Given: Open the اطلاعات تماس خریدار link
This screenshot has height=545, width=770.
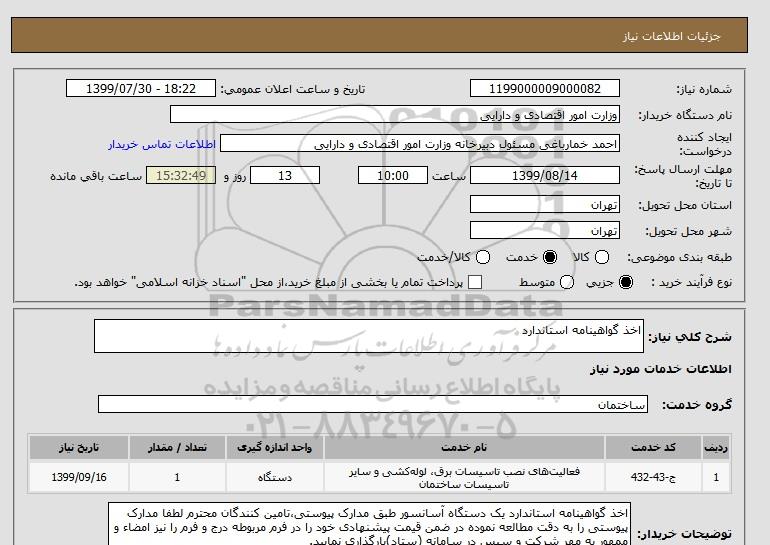Looking at the screenshot, I should click(162, 144).
